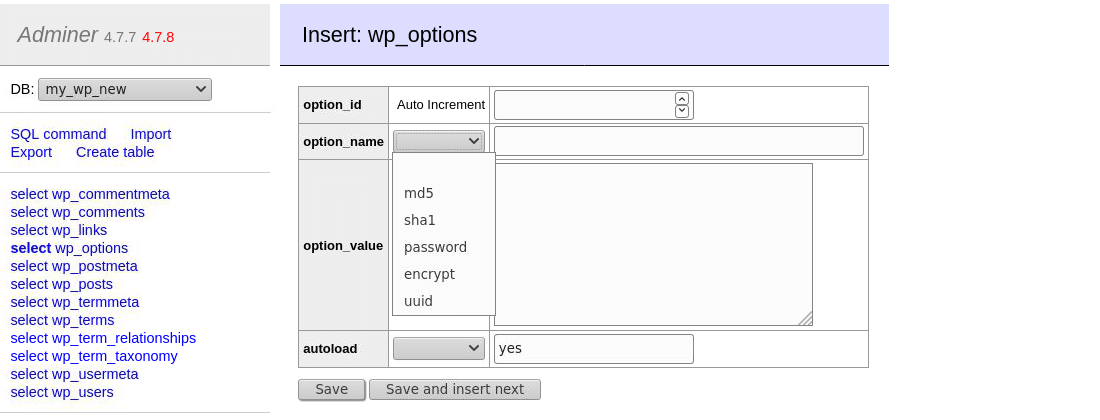Focus the option_name text input
Screen dimensions: 1100x420
click(x=678, y=141)
